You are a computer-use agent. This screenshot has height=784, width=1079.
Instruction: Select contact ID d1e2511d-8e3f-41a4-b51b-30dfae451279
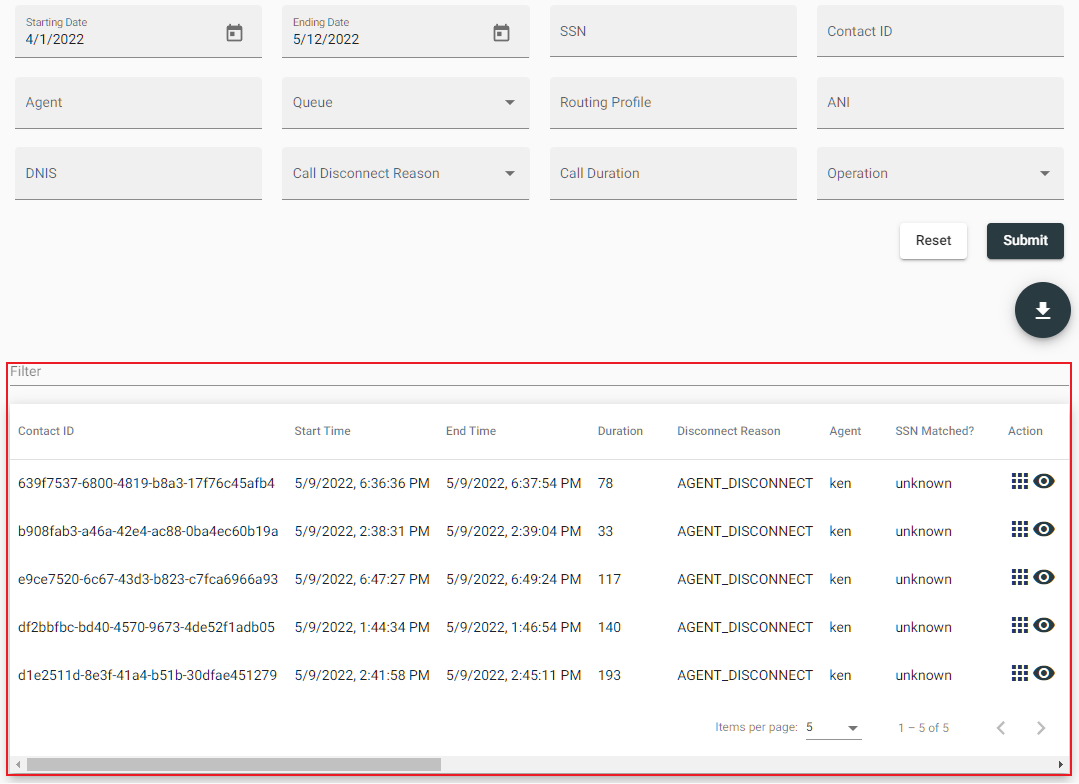pyautogui.click(x=147, y=675)
